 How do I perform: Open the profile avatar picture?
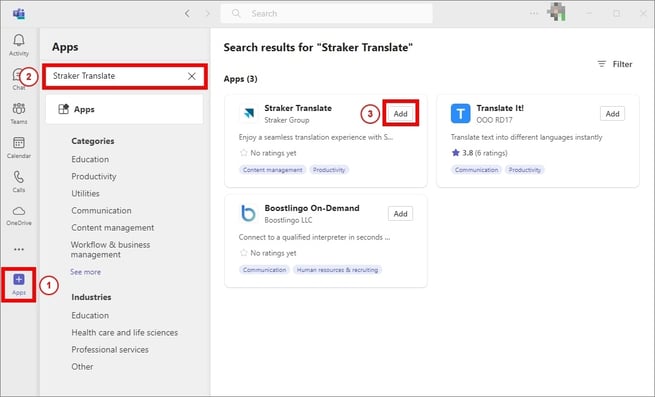(556, 12)
